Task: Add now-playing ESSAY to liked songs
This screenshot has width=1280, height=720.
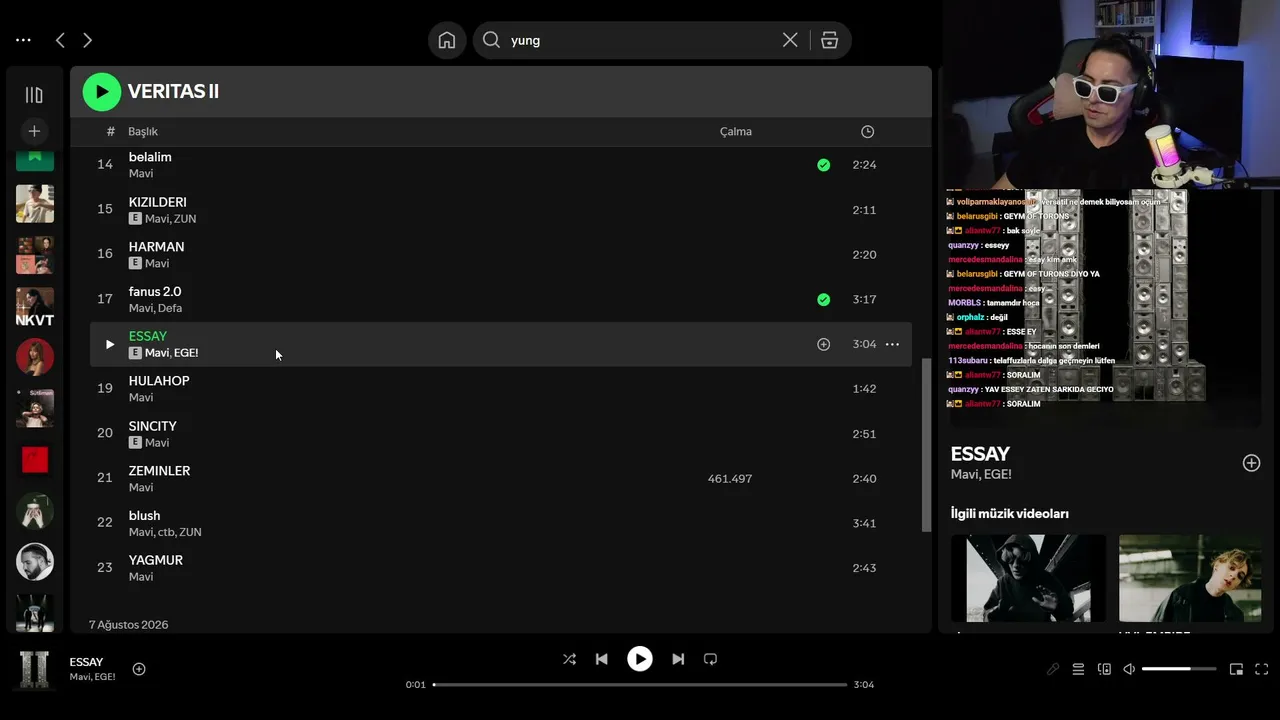Action: (139, 669)
